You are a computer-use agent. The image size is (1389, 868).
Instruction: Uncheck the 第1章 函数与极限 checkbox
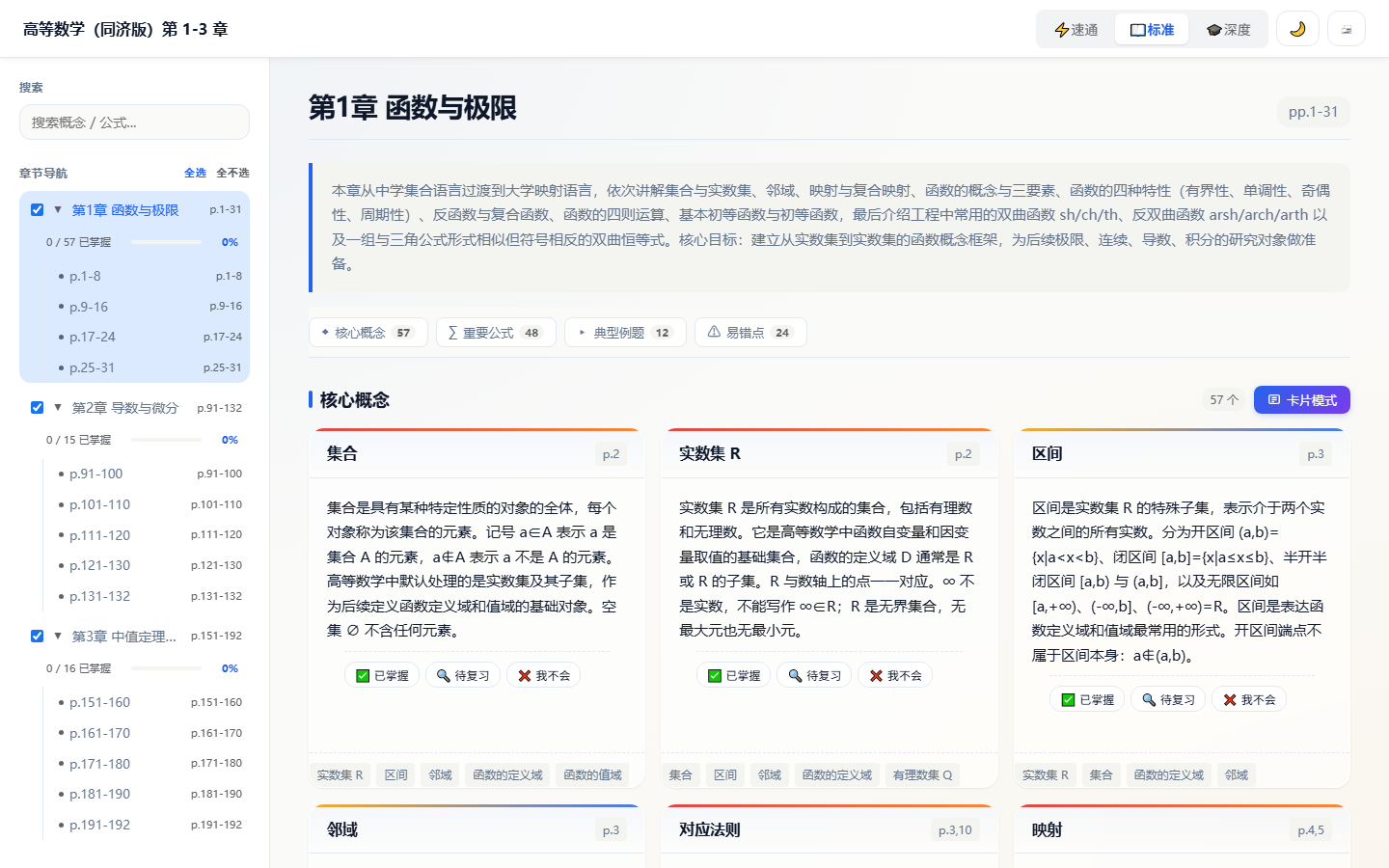[37, 210]
